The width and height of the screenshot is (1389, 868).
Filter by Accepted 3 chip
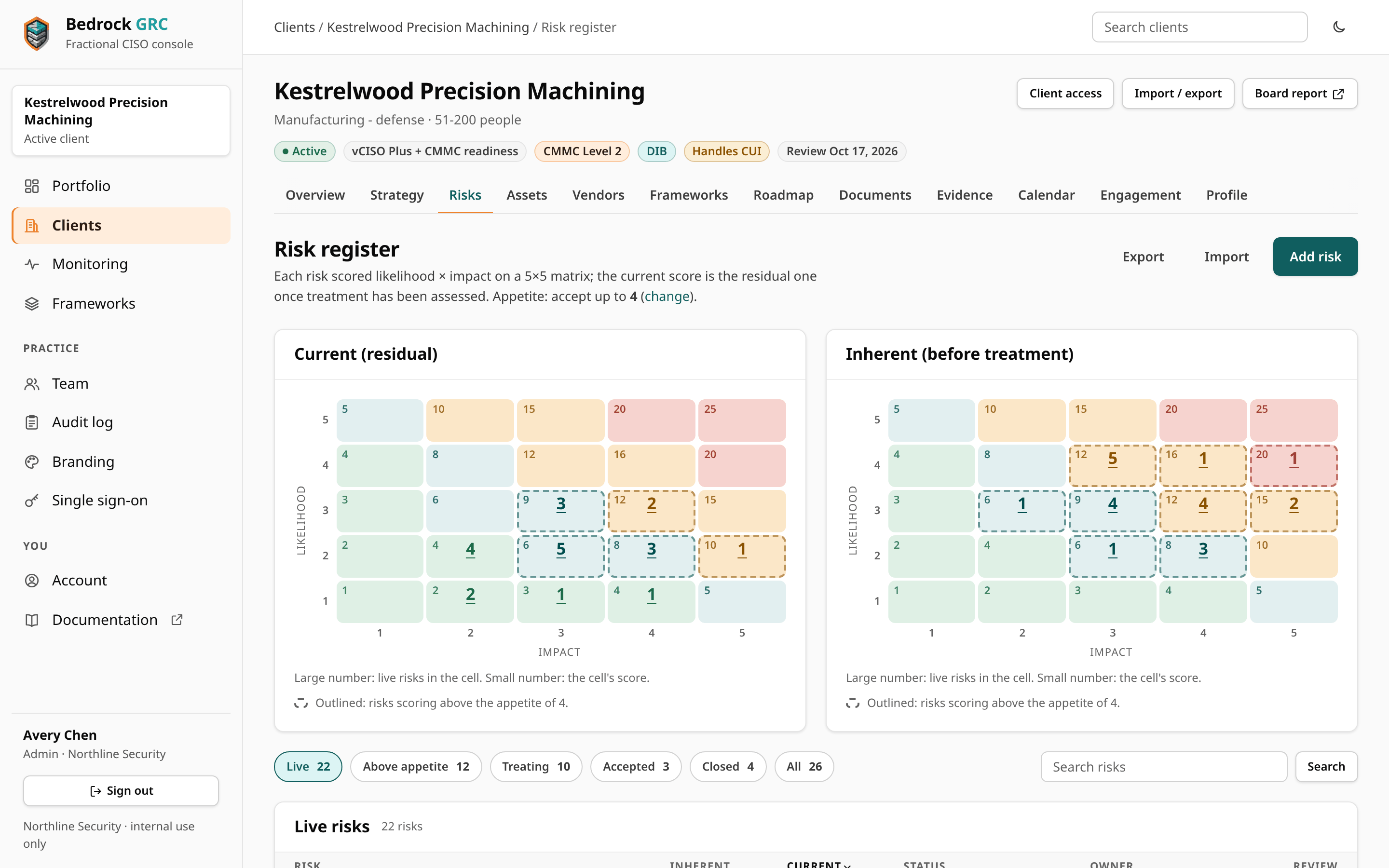tap(635, 766)
